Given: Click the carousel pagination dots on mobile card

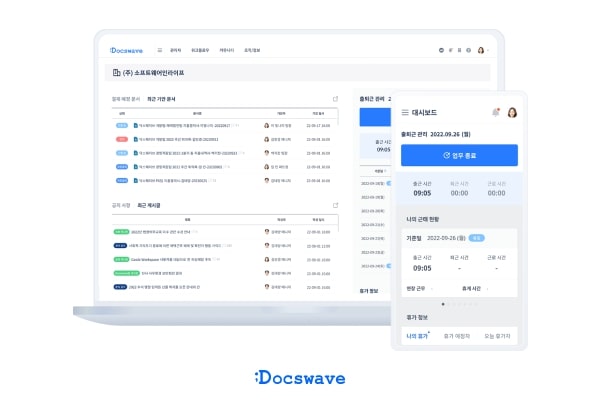Looking at the screenshot, I should (x=459, y=303).
